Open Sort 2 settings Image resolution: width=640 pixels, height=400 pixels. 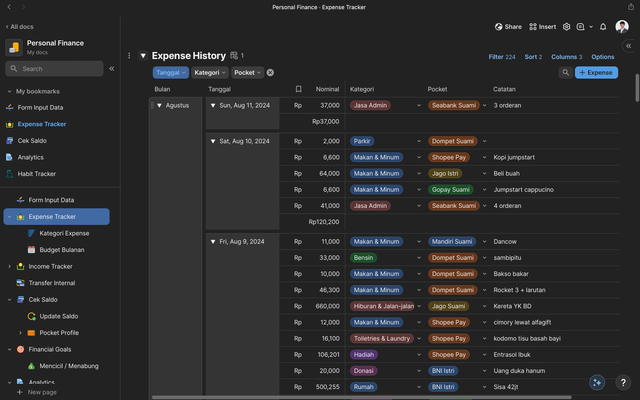pyautogui.click(x=533, y=57)
